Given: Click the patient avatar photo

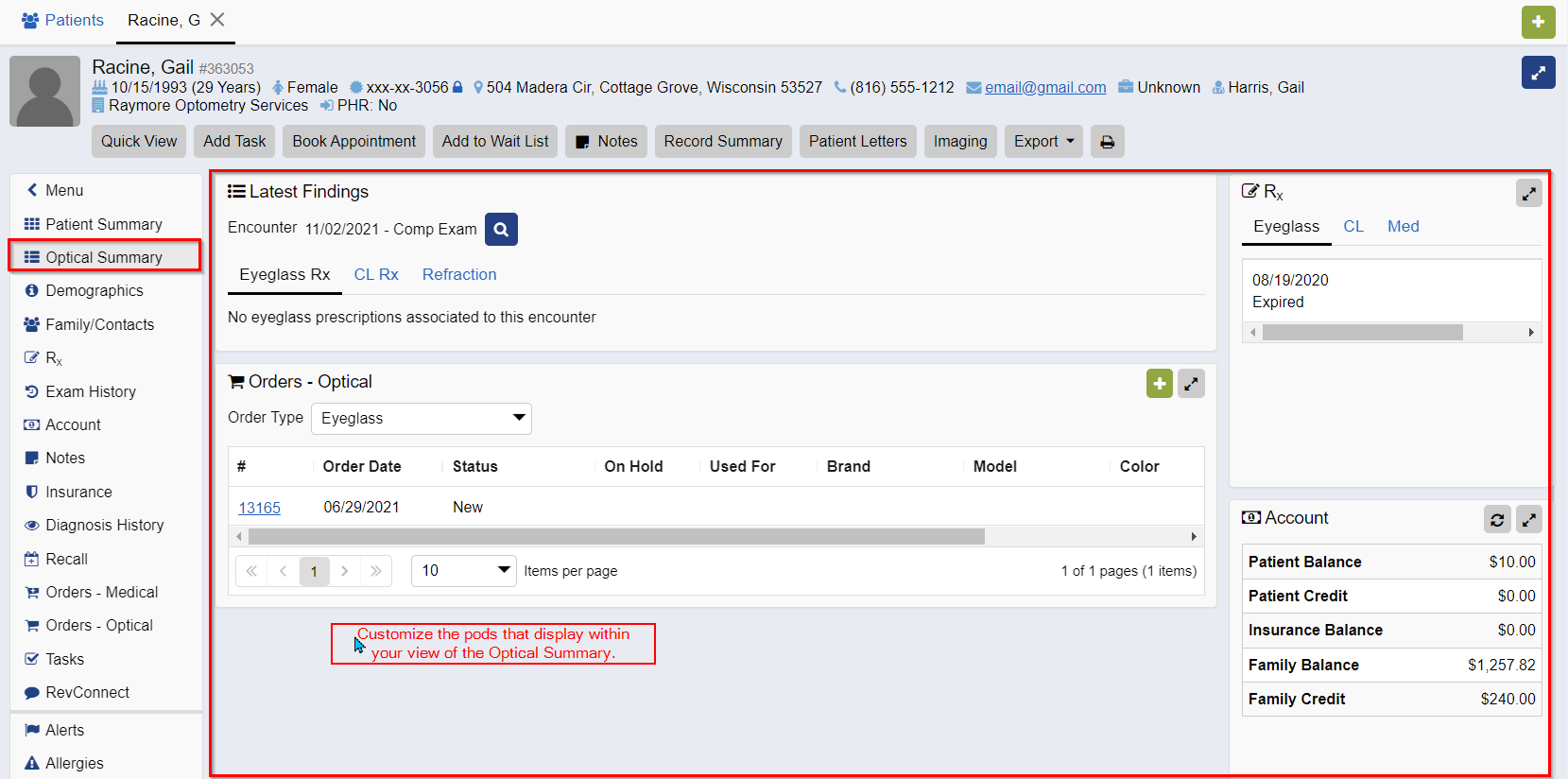Looking at the screenshot, I should [x=44, y=91].
